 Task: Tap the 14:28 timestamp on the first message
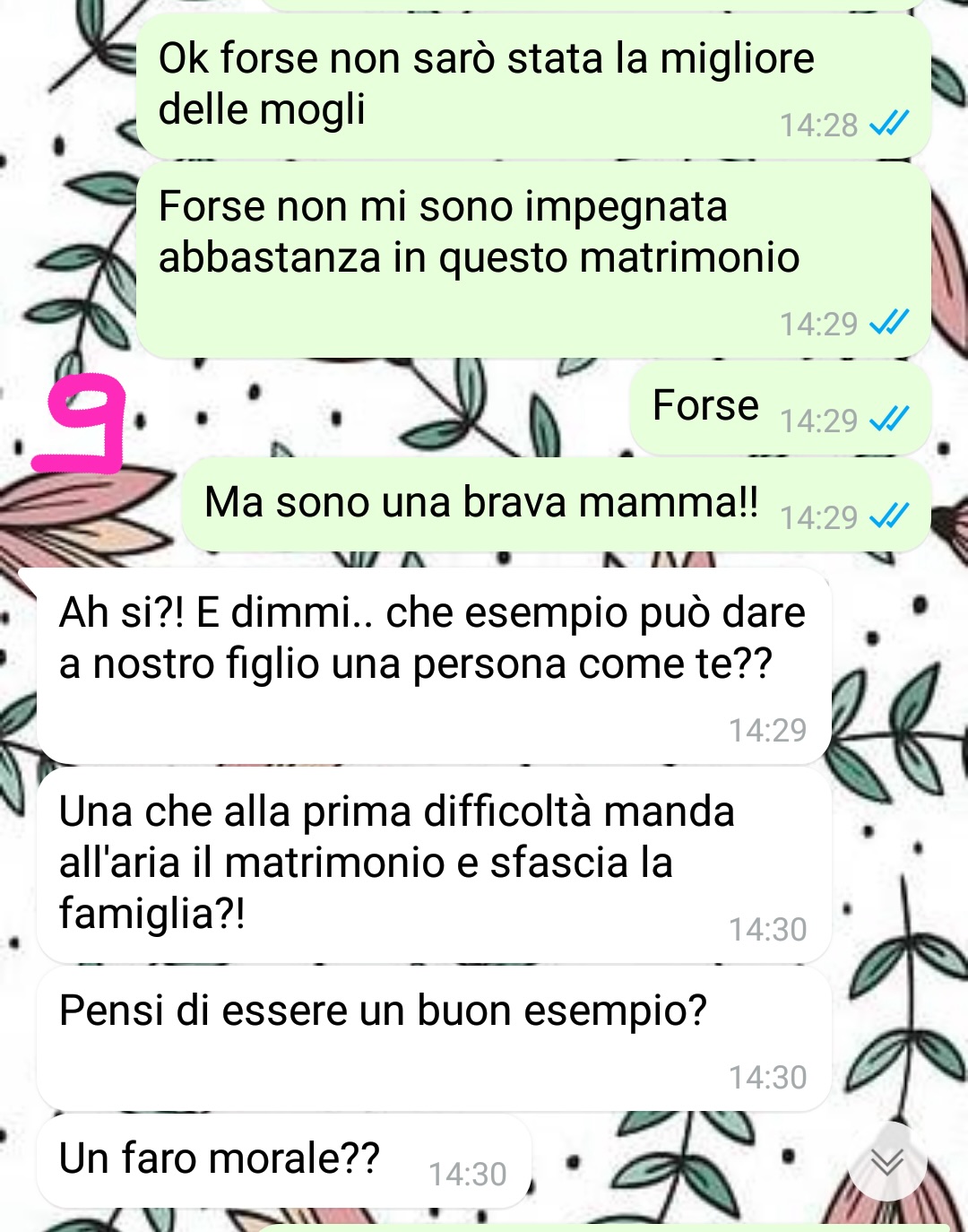[x=818, y=125]
